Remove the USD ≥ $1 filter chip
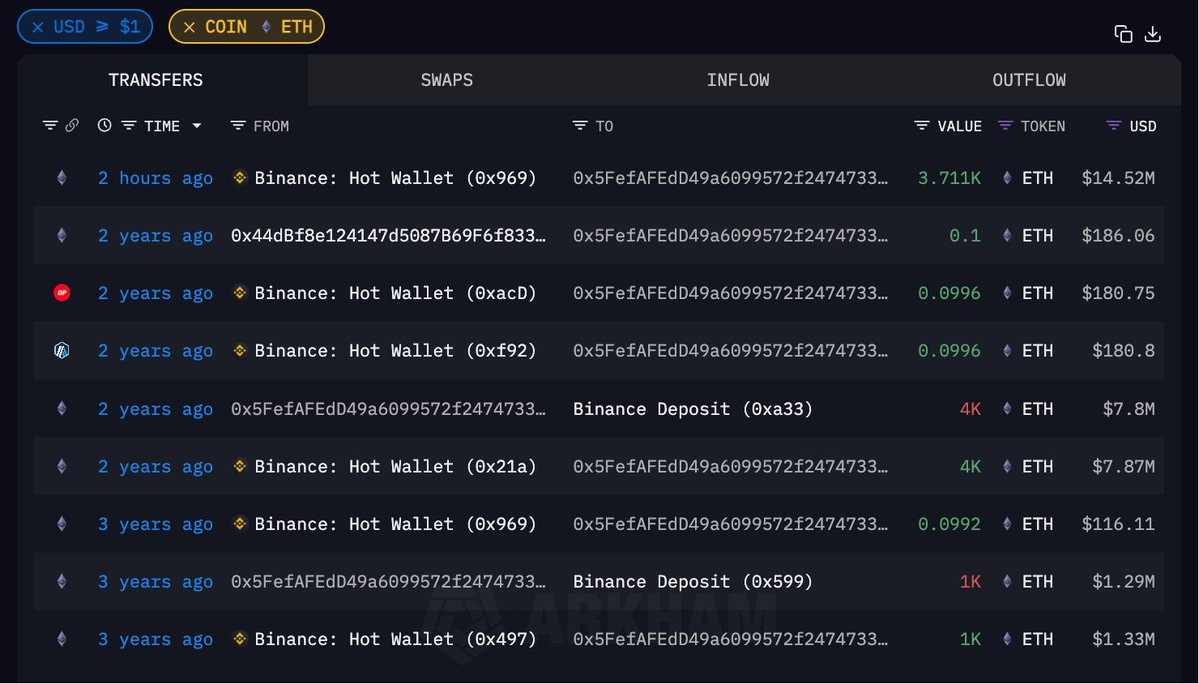Viewport: 1199px width, 684px height. coord(37,28)
